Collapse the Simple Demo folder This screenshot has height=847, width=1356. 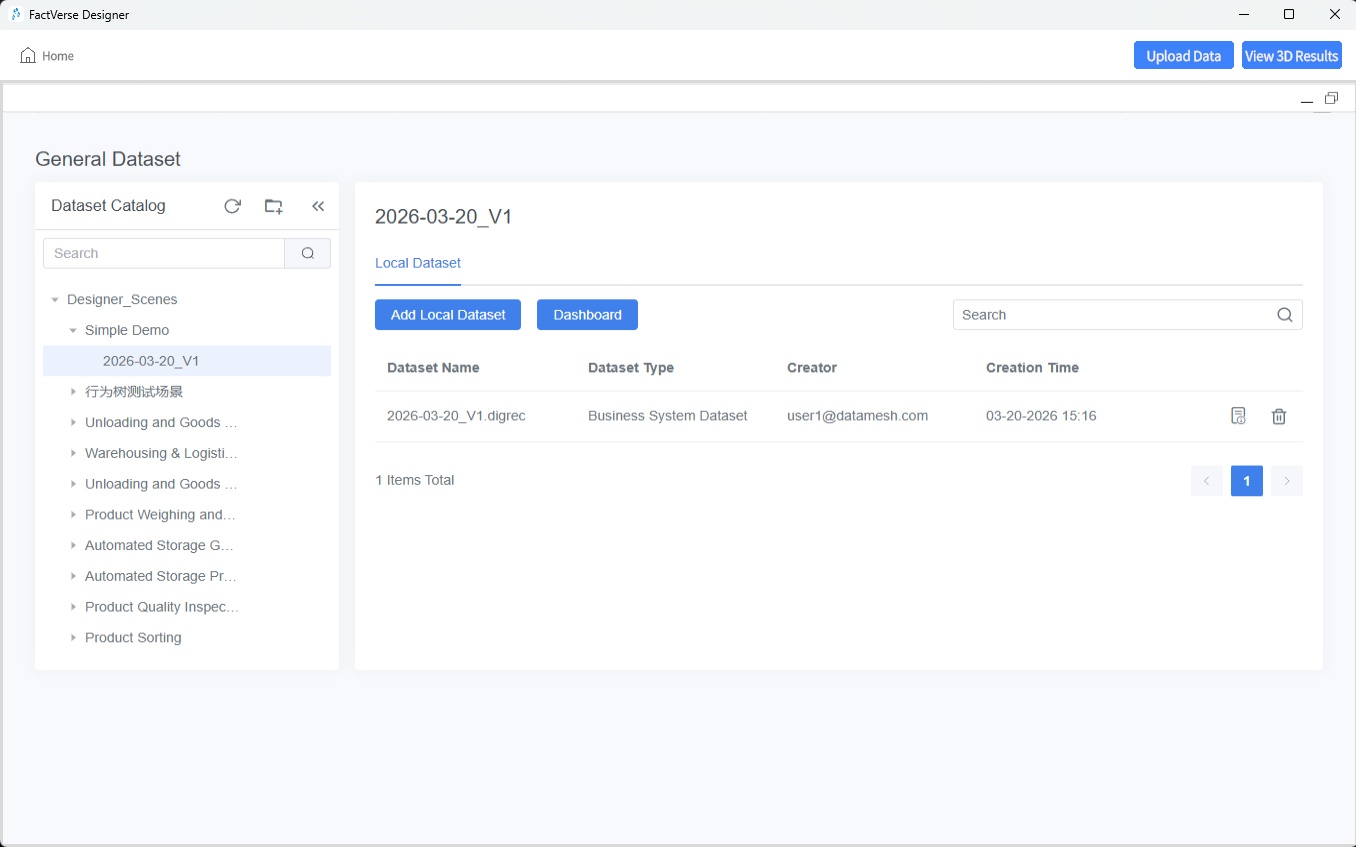tap(73, 330)
